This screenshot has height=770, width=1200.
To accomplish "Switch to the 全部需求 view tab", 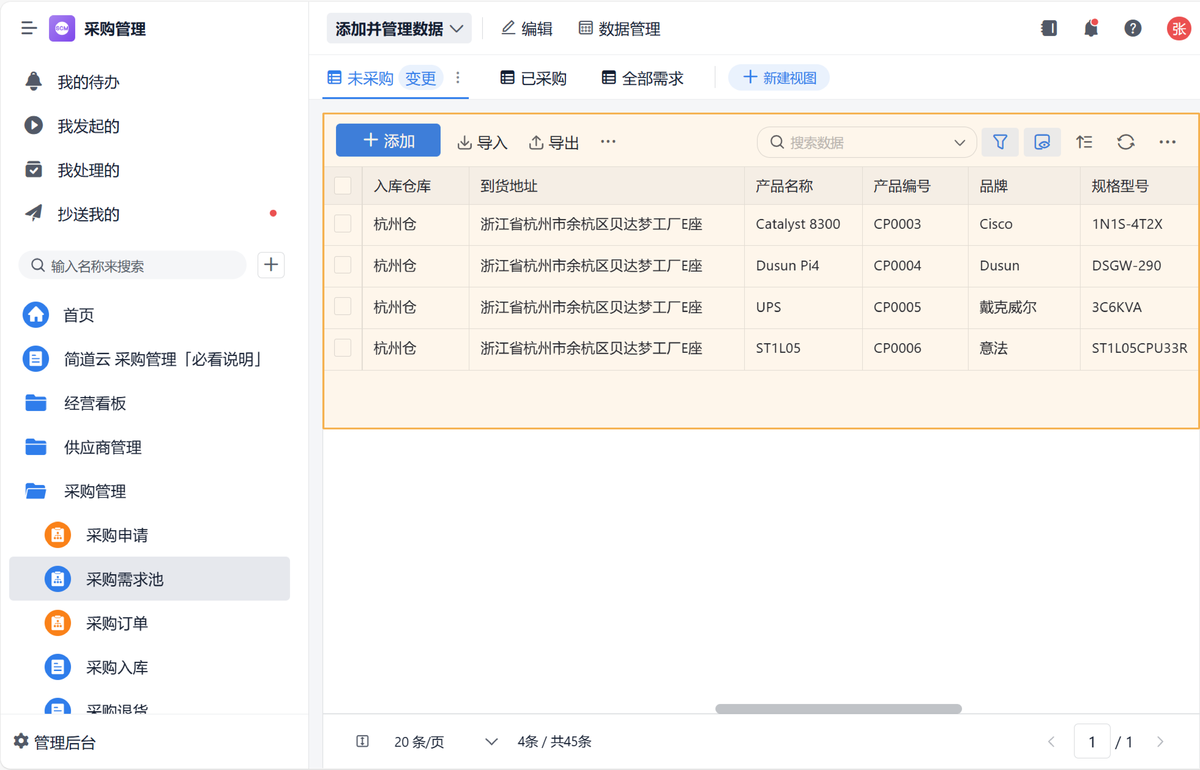I will tap(643, 78).
